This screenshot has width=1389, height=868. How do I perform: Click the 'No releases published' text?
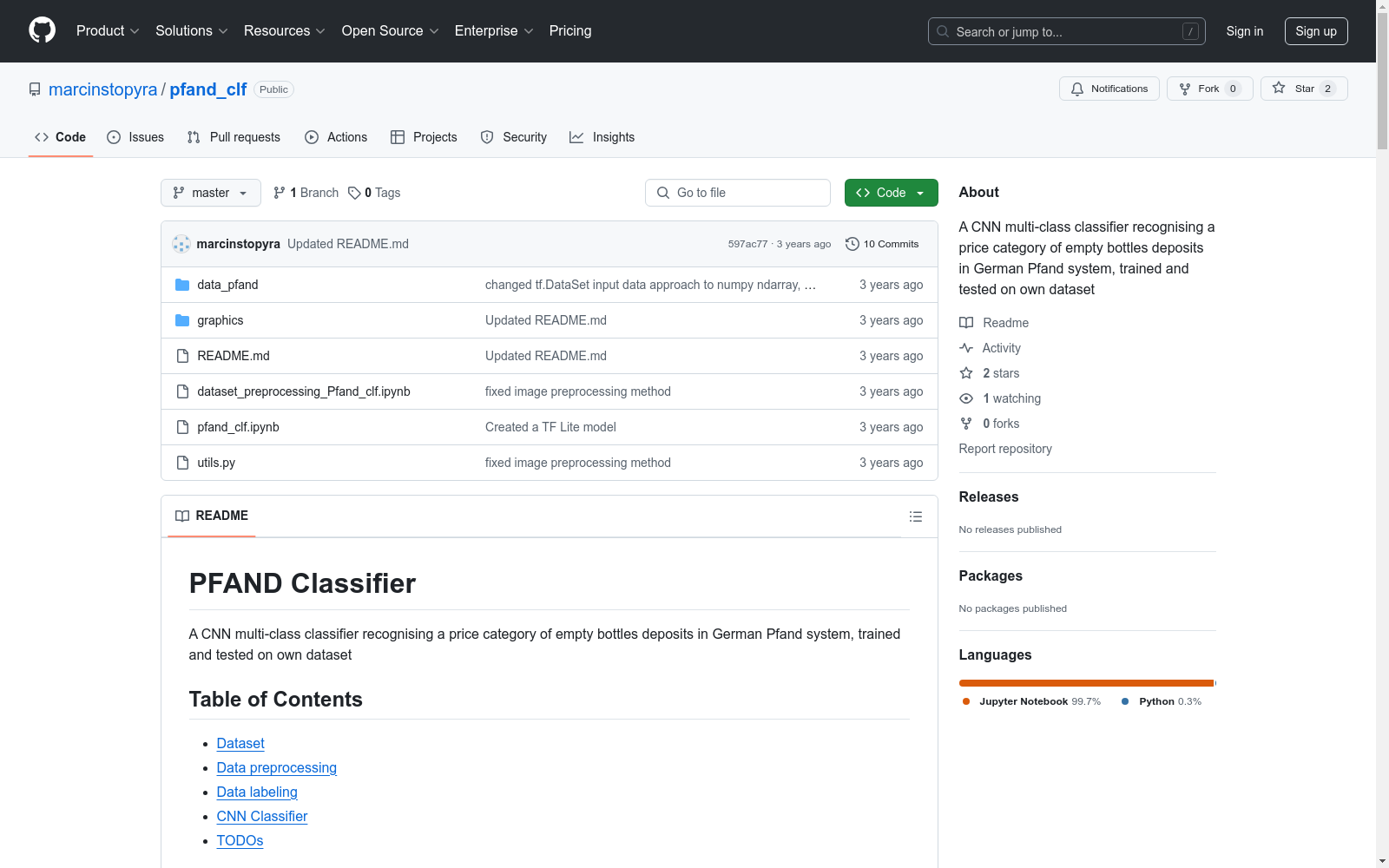point(1010,529)
